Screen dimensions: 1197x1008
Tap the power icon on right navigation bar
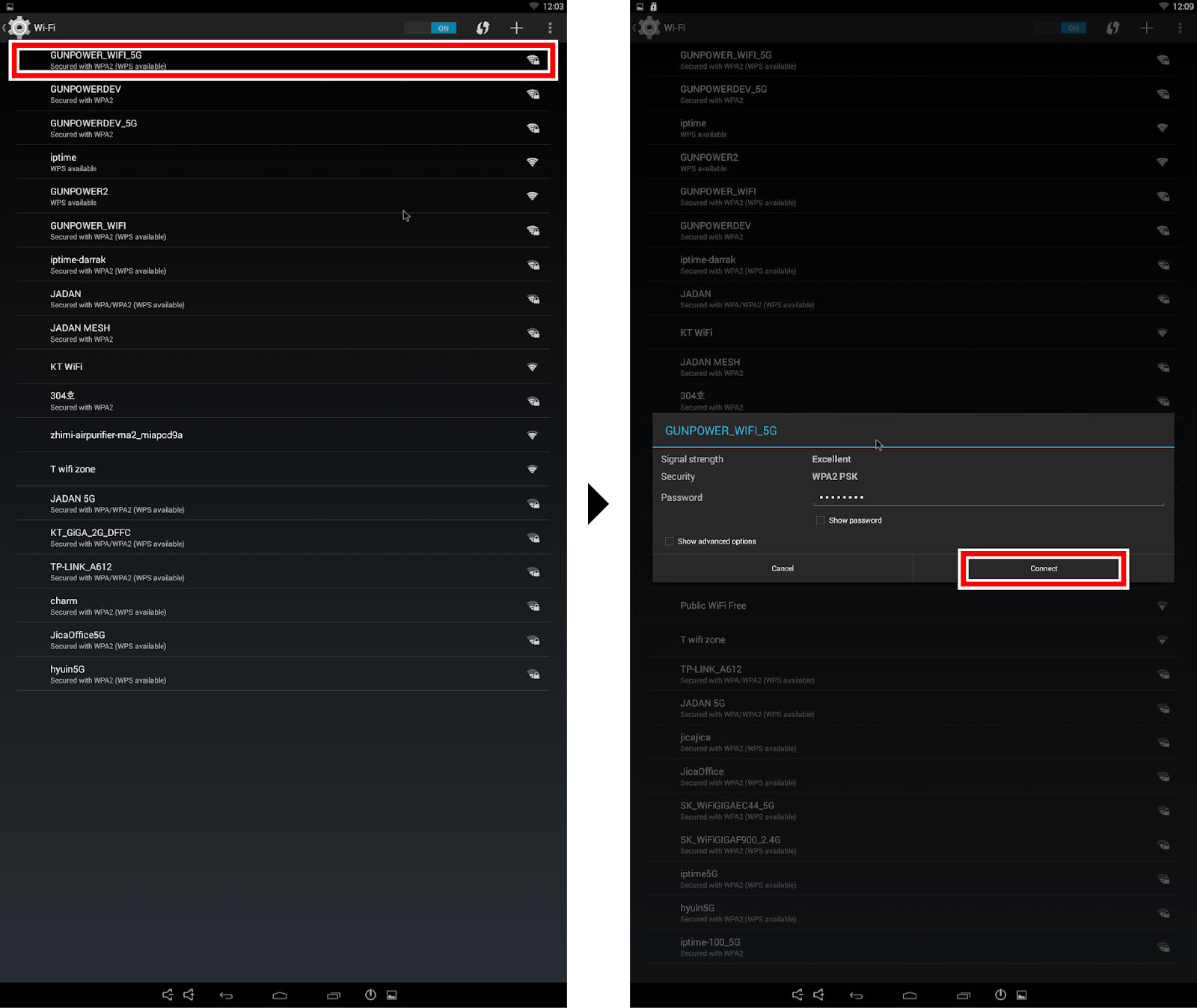[x=1000, y=995]
